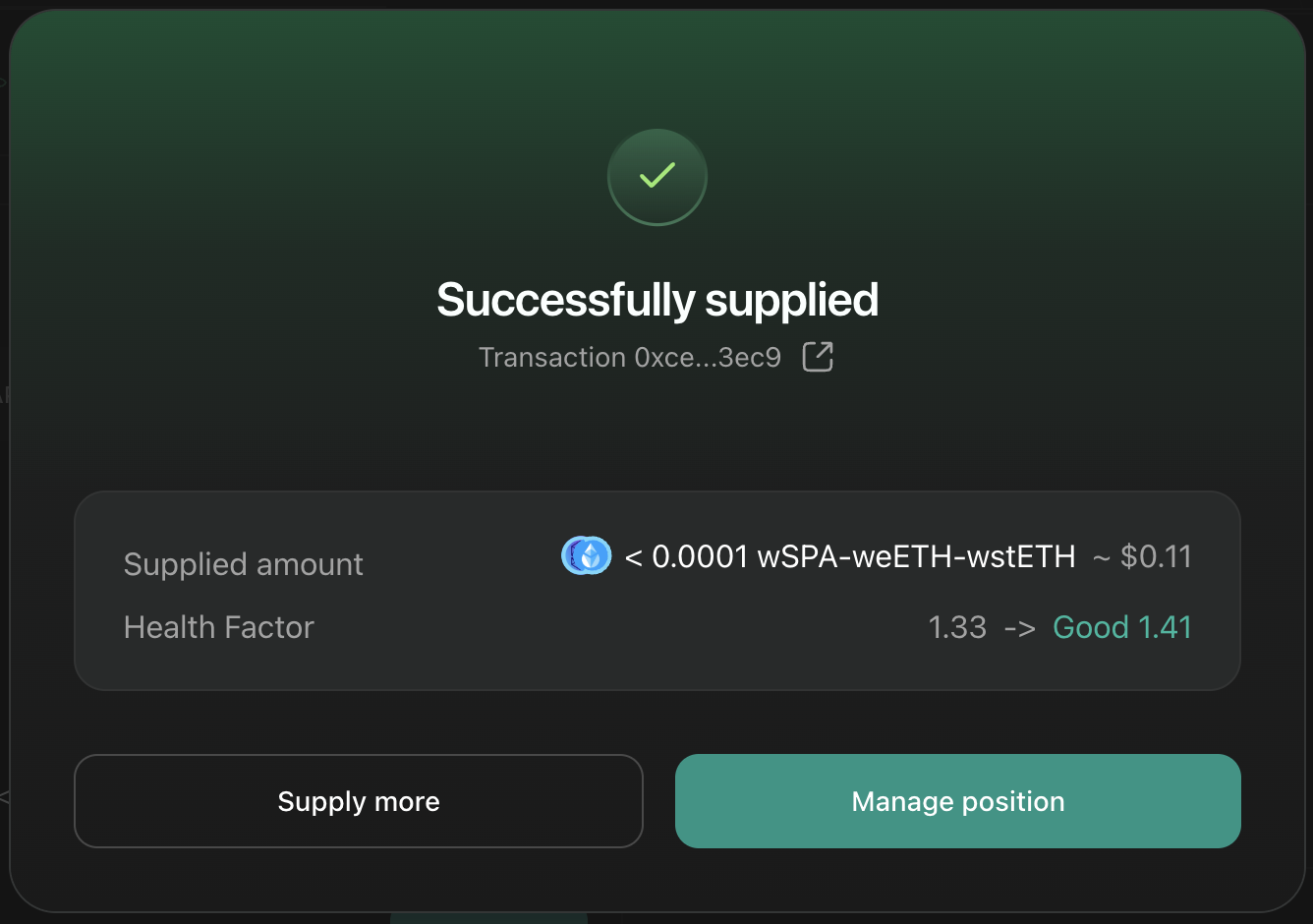Click the green success checkmark icon
Screen dimensions: 1313x924
tap(656, 177)
